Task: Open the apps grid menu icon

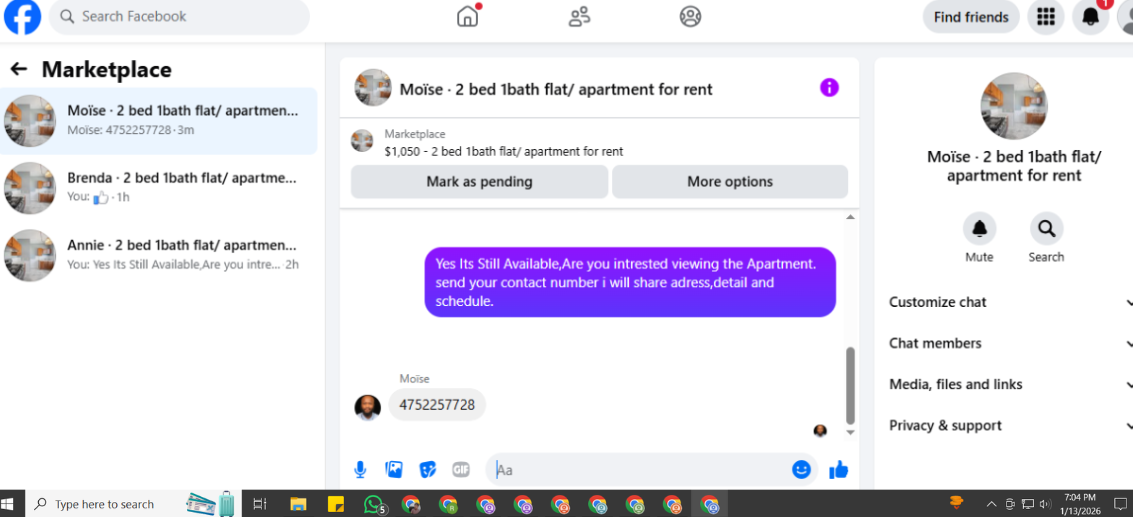Action: click(1046, 17)
